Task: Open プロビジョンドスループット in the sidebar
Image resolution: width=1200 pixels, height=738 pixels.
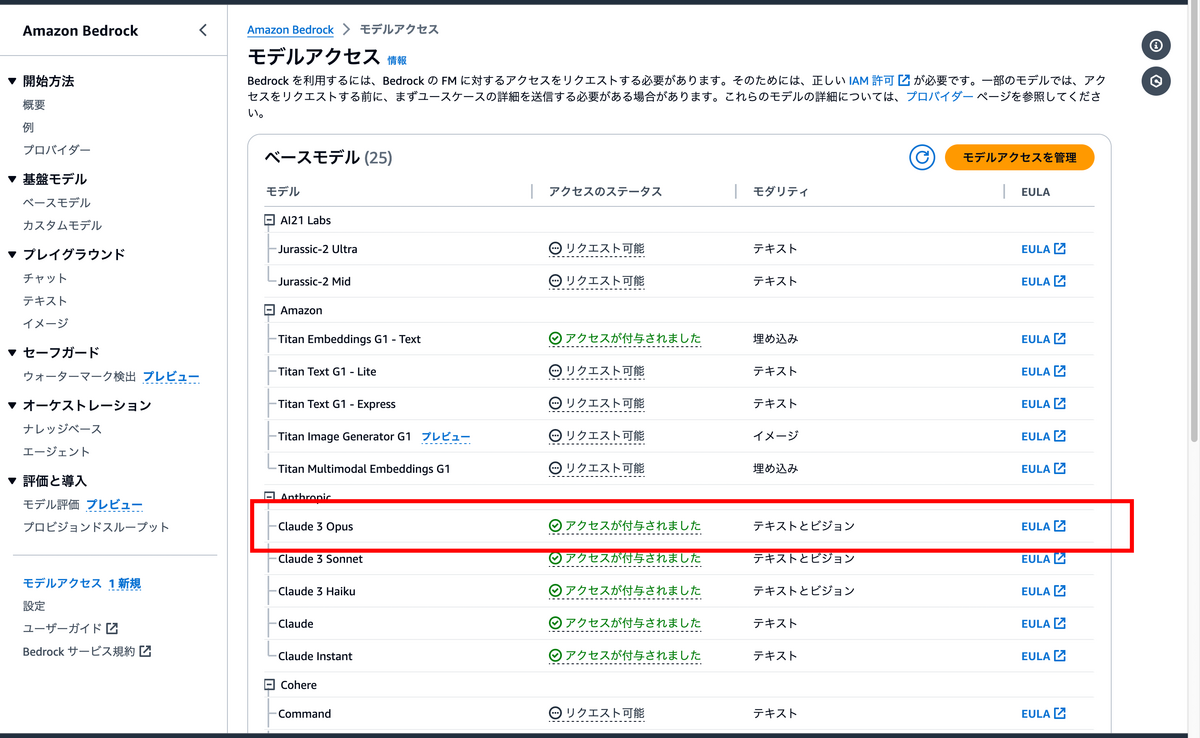Action: 96,527
